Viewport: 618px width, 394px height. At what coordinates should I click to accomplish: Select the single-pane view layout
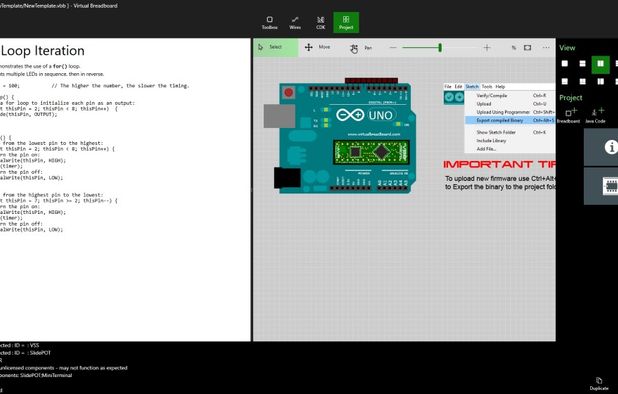(x=565, y=63)
